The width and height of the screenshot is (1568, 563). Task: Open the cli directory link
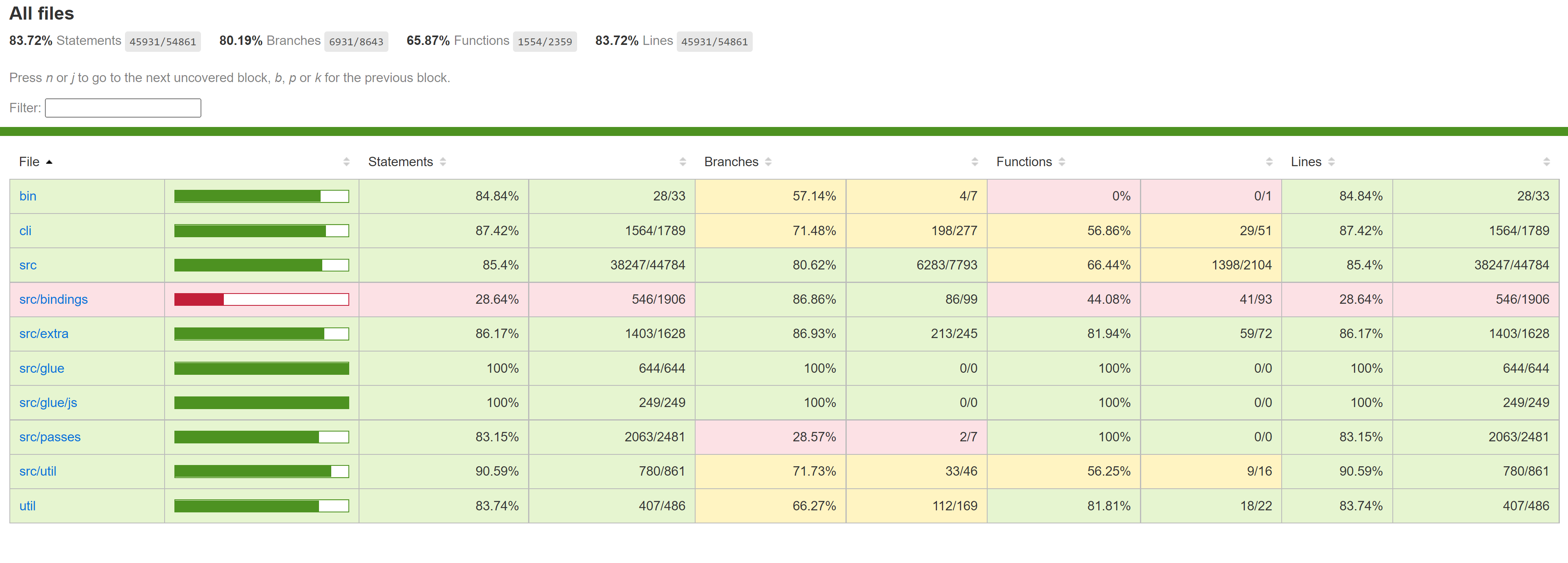[25, 231]
